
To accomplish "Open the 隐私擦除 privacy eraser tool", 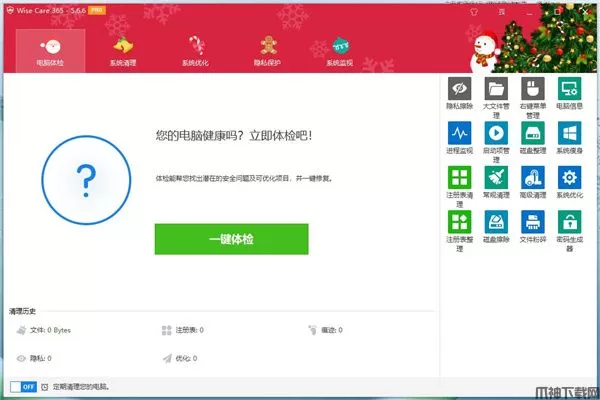I will (x=460, y=93).
